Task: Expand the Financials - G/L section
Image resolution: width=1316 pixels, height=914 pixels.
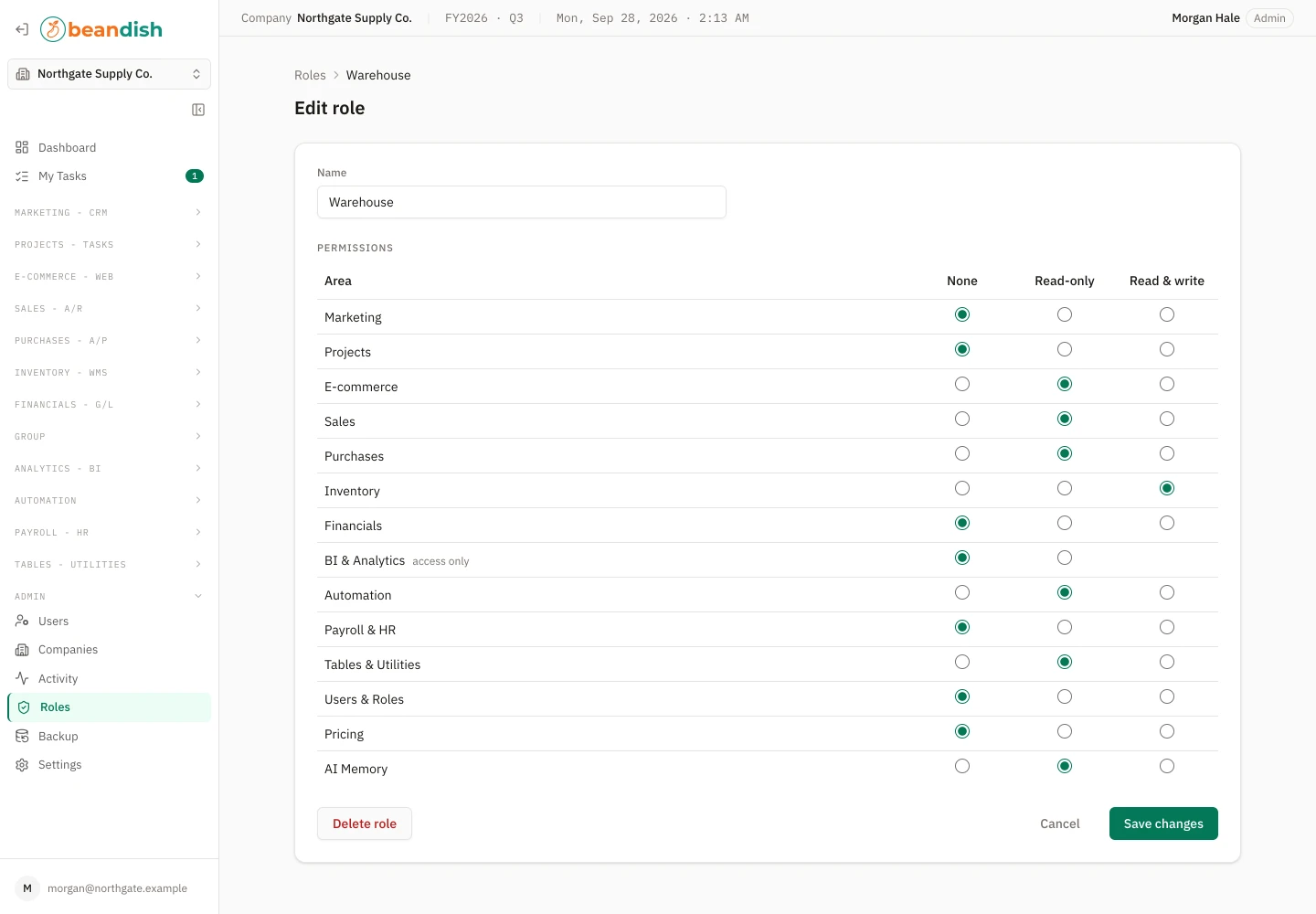Action: pos(109,404)
